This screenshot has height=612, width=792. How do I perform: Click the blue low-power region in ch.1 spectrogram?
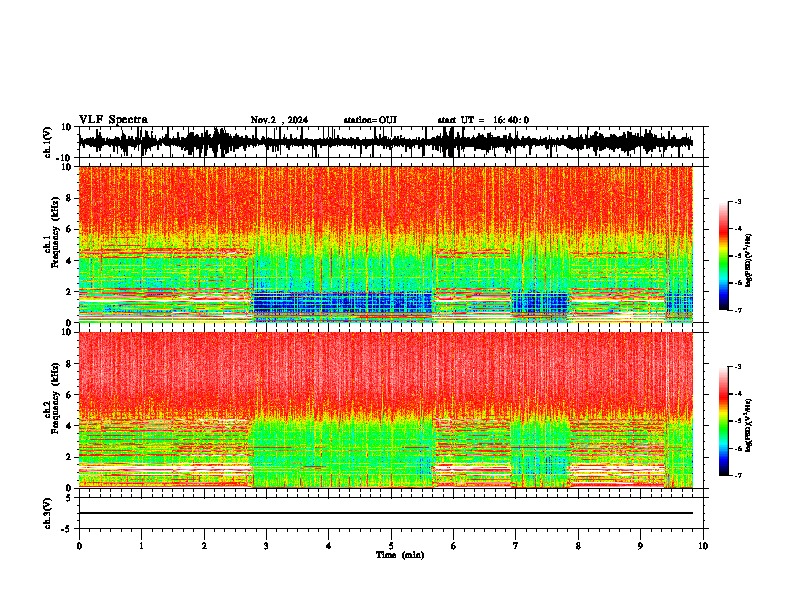(342, 303)
